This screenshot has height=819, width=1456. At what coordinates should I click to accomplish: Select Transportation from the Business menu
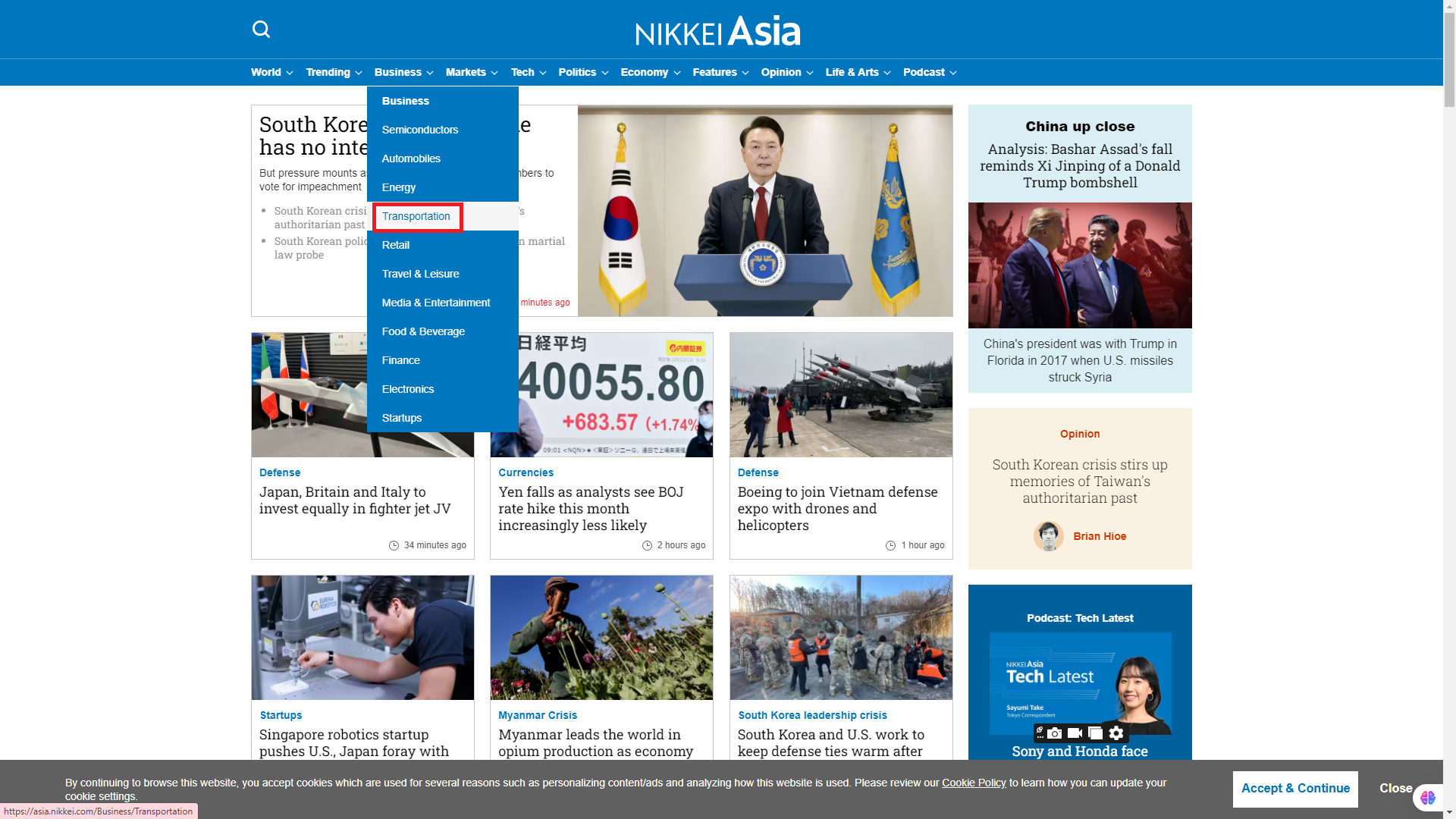(416, 217)
